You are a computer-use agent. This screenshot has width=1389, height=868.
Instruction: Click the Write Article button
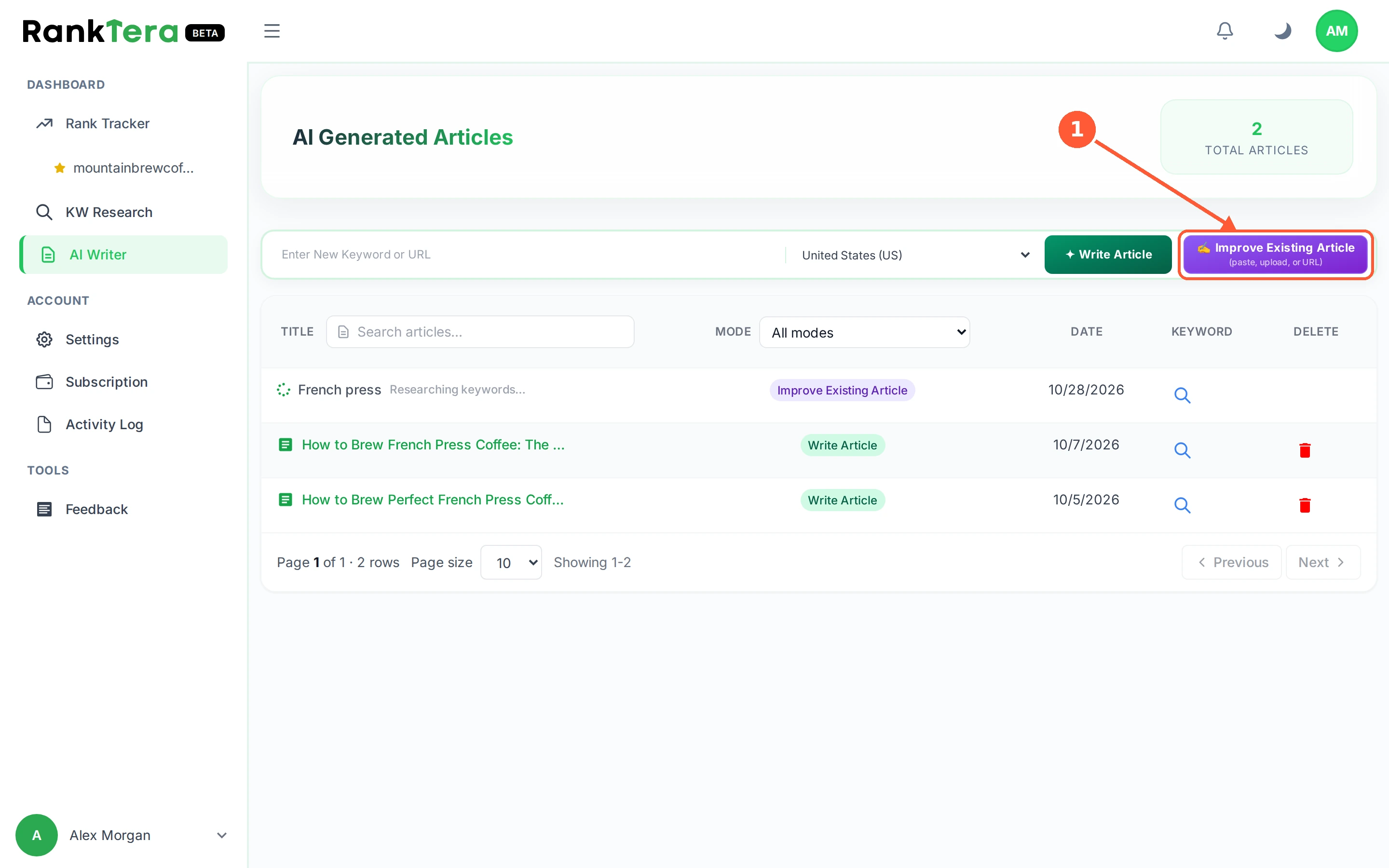pos(1108,254)
